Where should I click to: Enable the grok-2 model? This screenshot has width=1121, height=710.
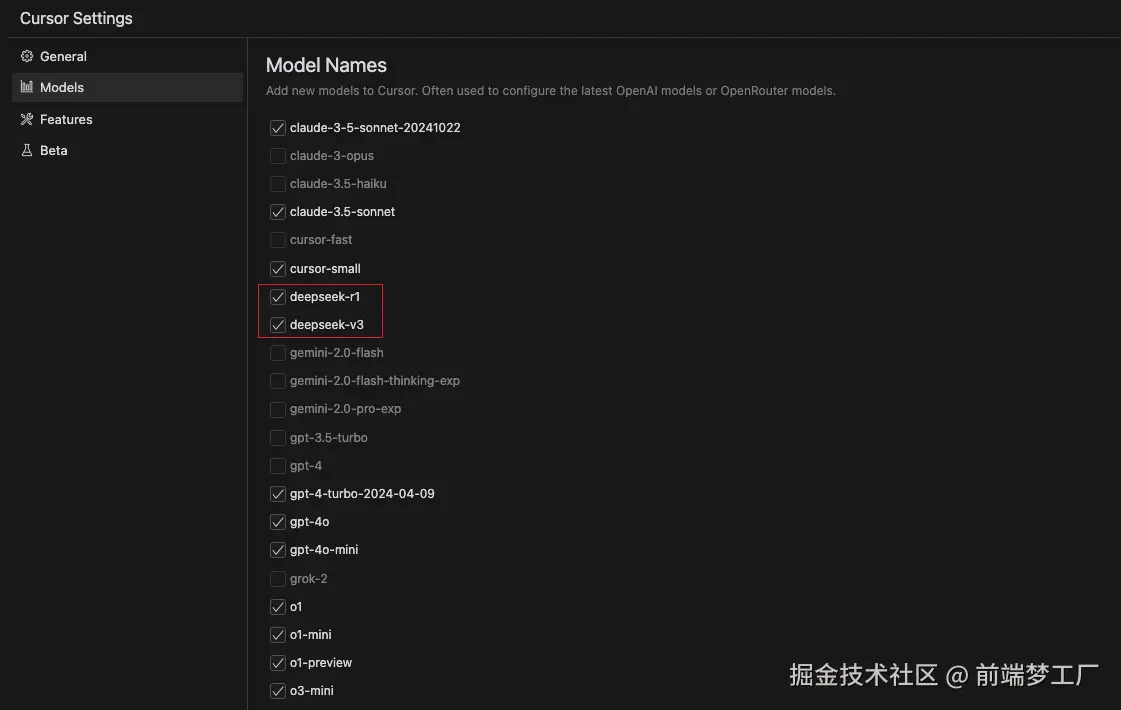277,578
